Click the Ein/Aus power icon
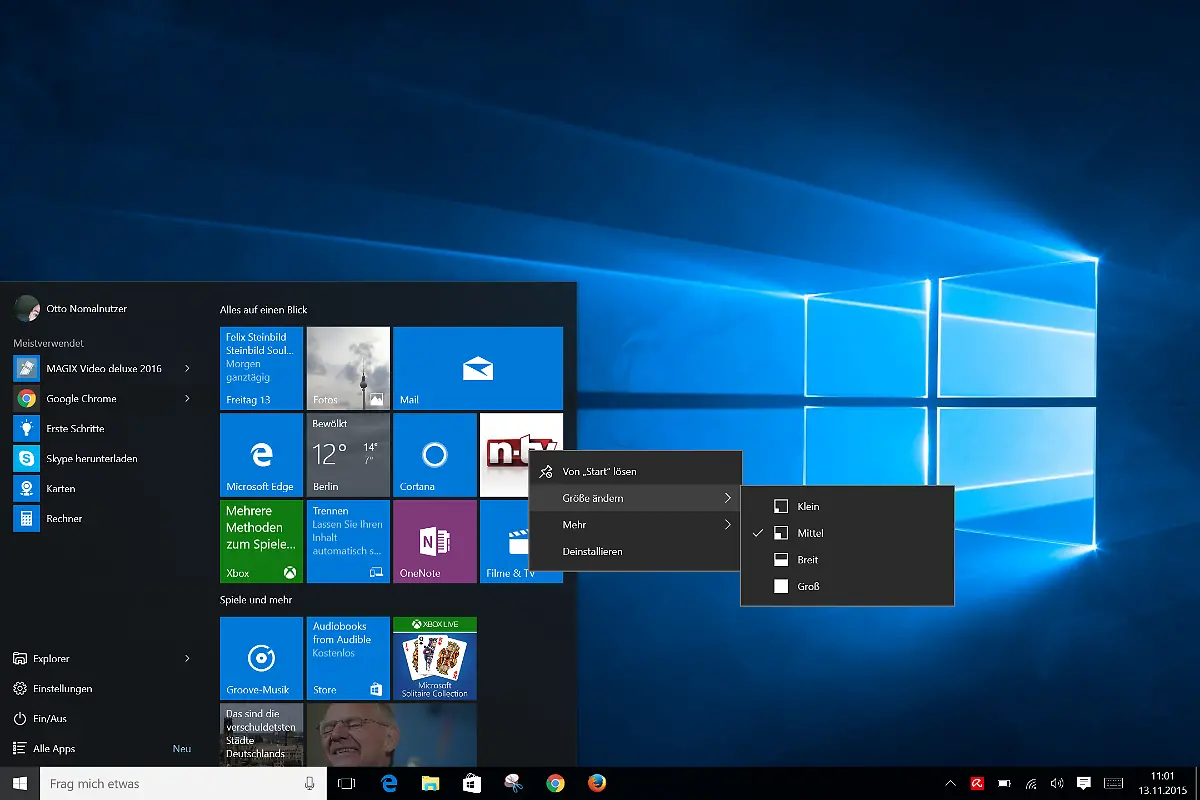 pos(55,718)
